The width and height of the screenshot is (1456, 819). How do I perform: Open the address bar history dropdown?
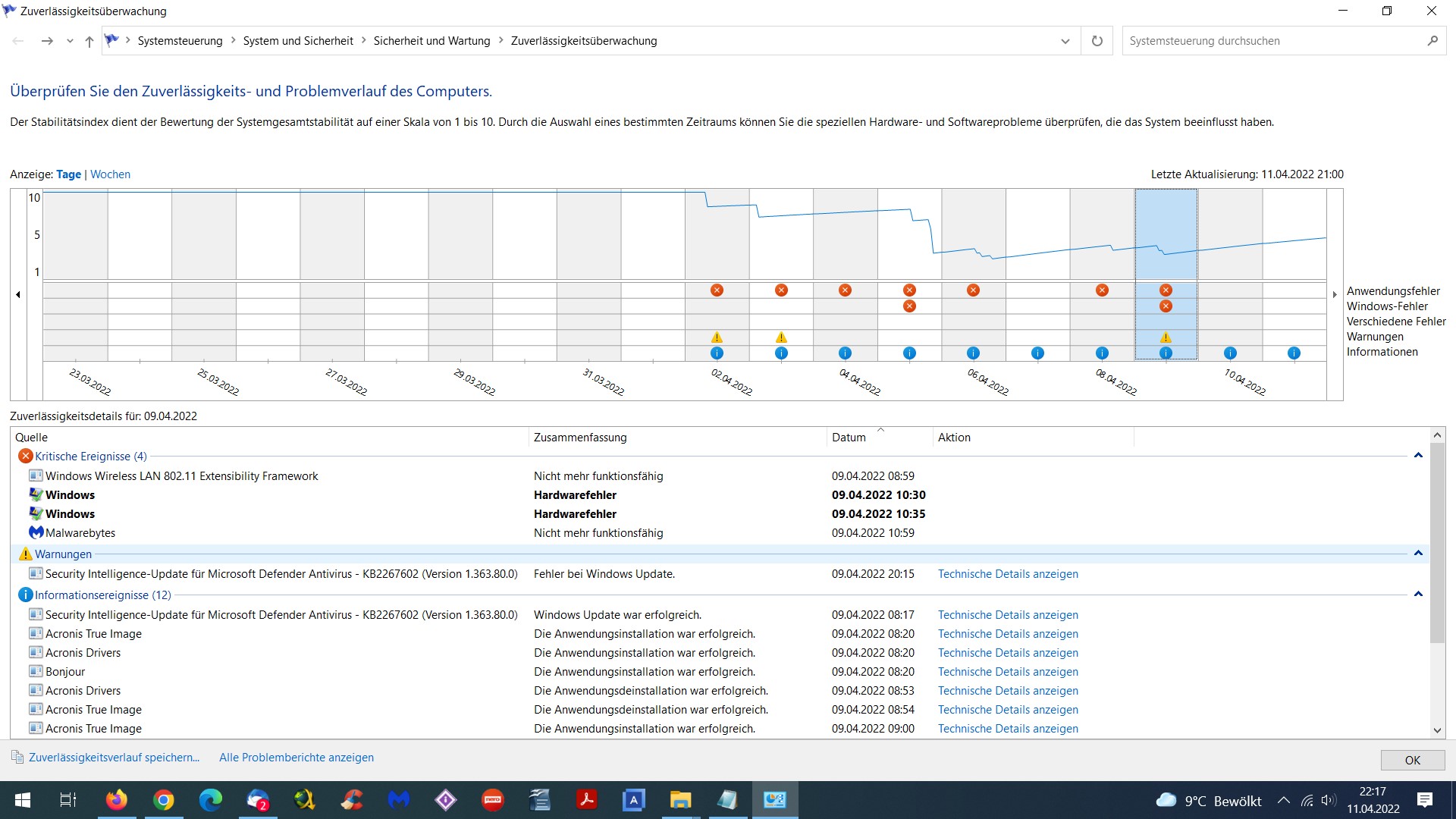tap(1065, 41)
